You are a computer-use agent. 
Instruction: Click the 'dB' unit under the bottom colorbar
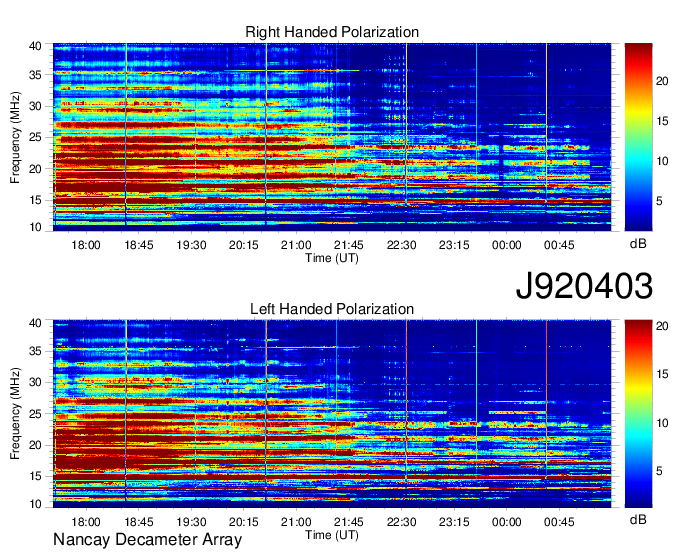(638, 520)
